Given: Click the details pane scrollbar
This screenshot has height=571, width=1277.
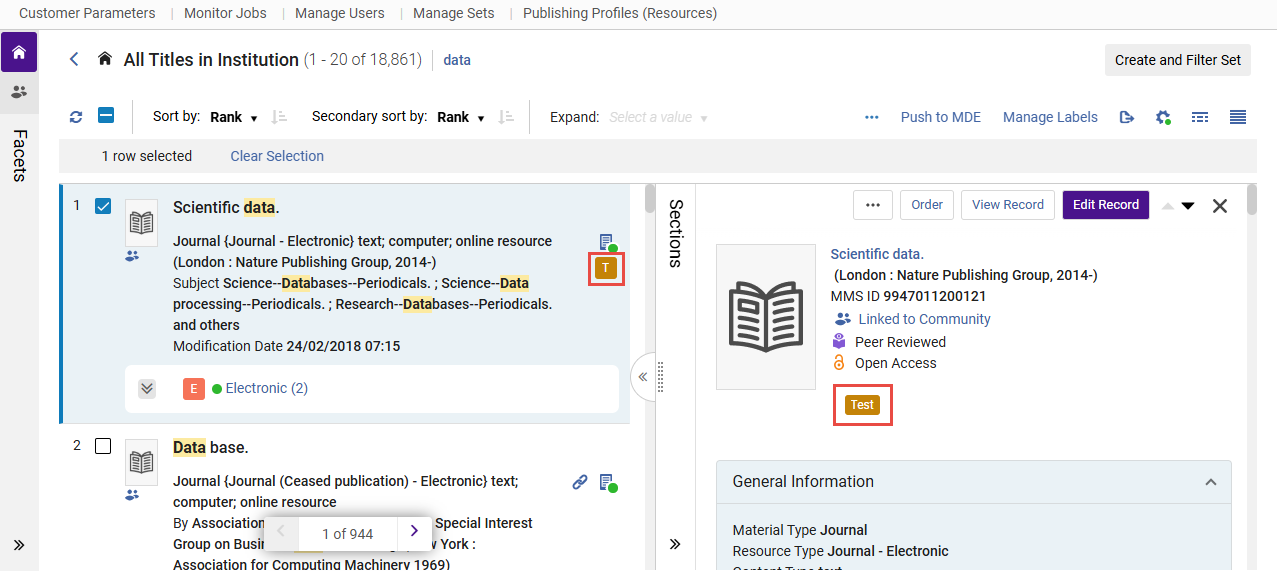Looking at the screenshot, I should 1252,200.
